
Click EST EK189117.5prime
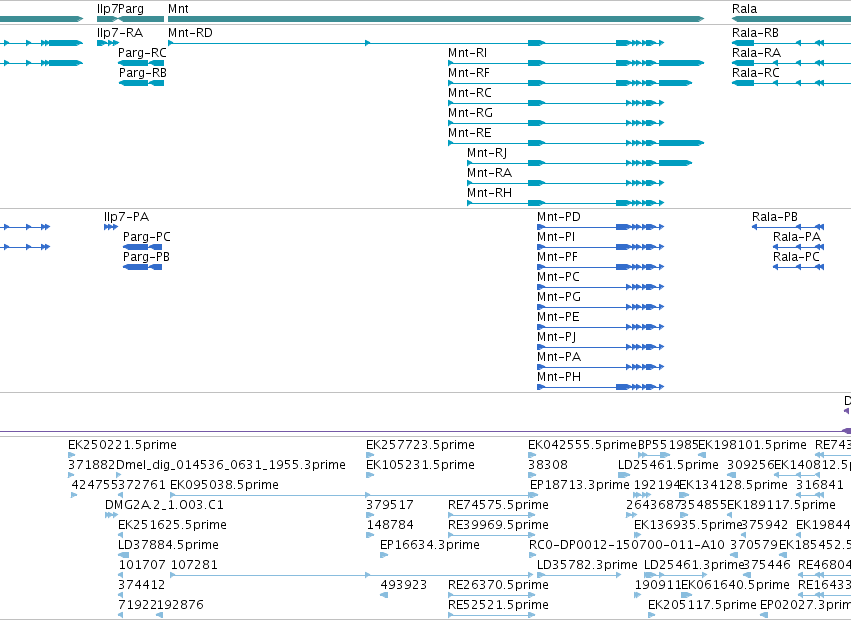(781, 505)
